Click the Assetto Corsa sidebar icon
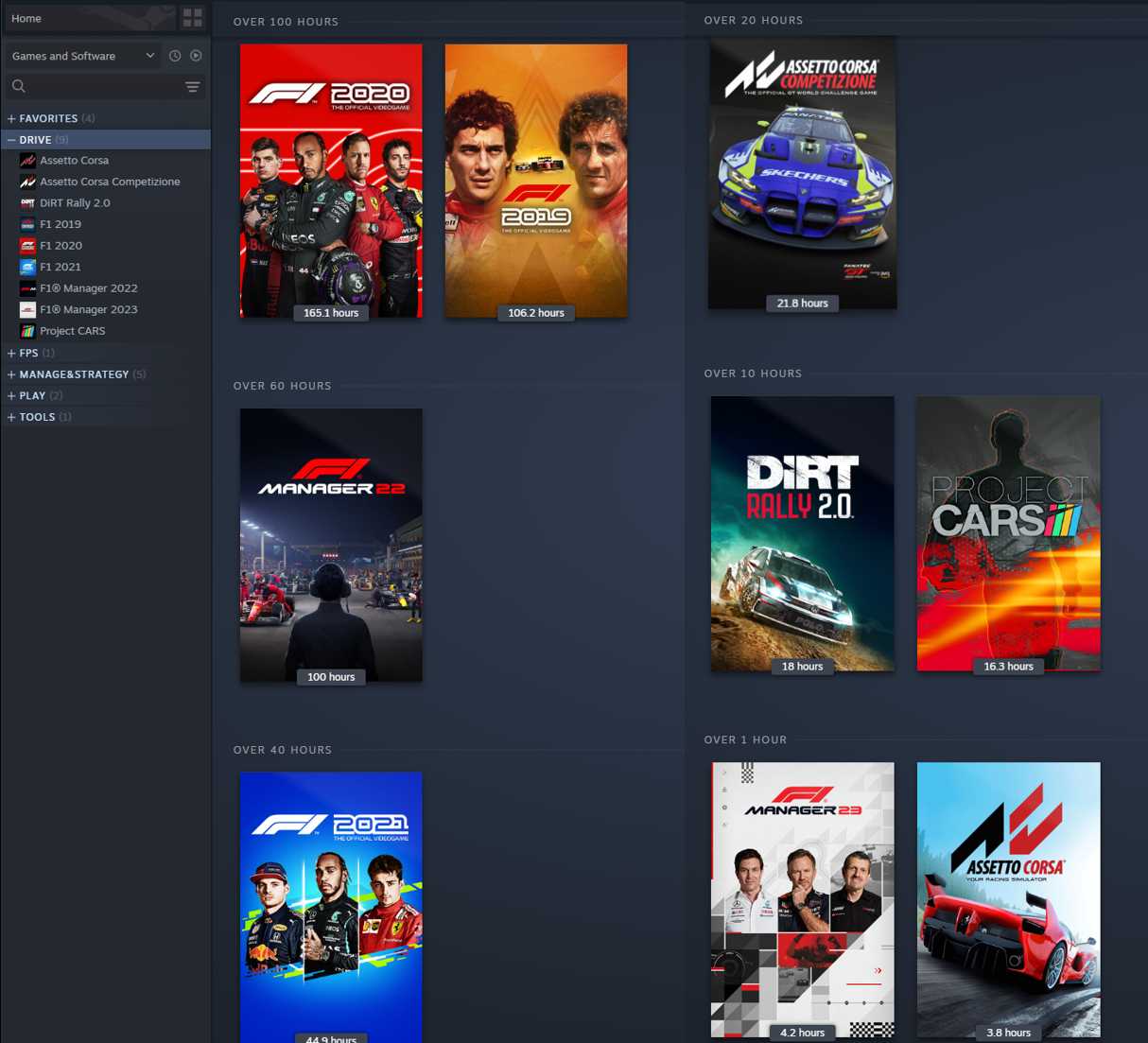This screenshot has width=1148, height=1043. click(x=28, y=161)
